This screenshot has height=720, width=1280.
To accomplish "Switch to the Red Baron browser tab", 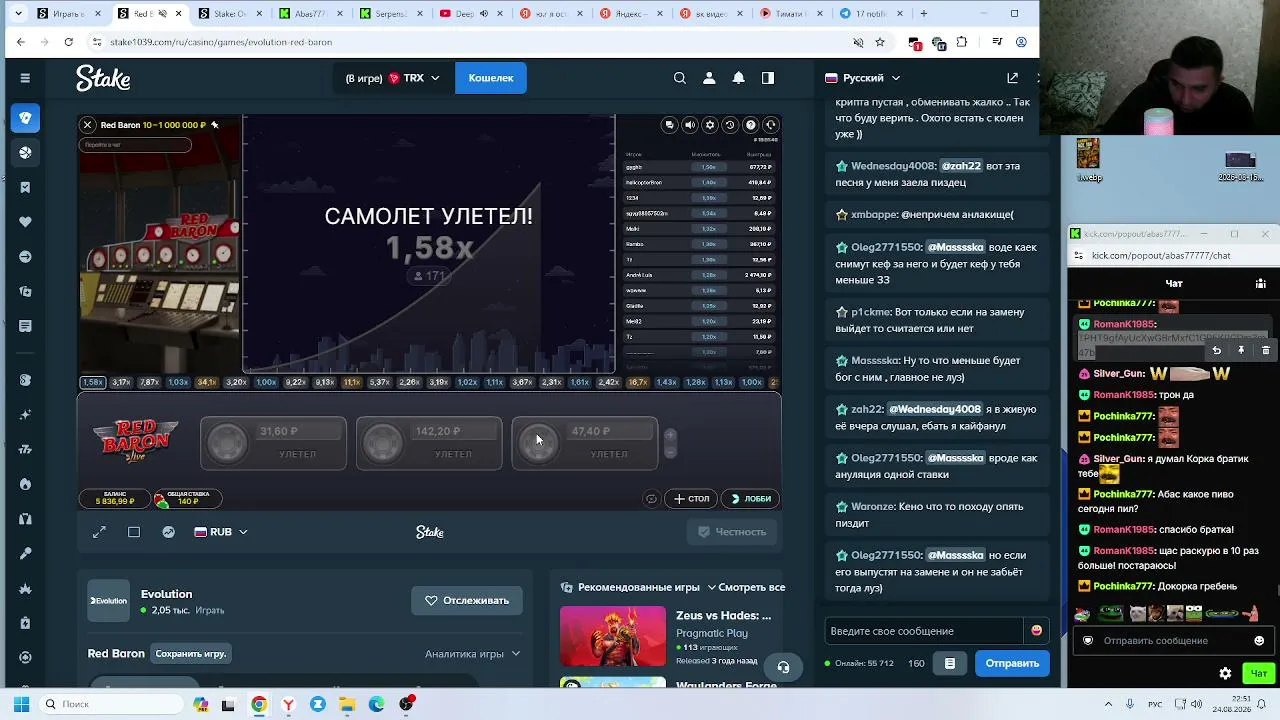I will [x=150, y=14].
